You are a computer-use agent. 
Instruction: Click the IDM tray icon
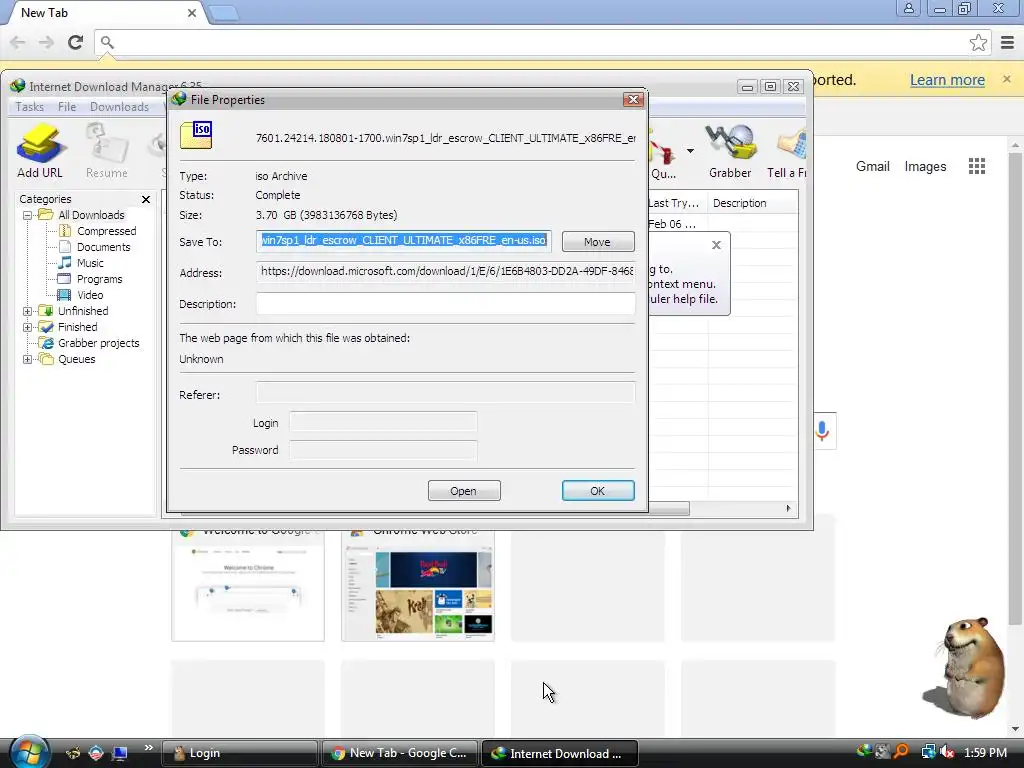click(x=863, y=752)
